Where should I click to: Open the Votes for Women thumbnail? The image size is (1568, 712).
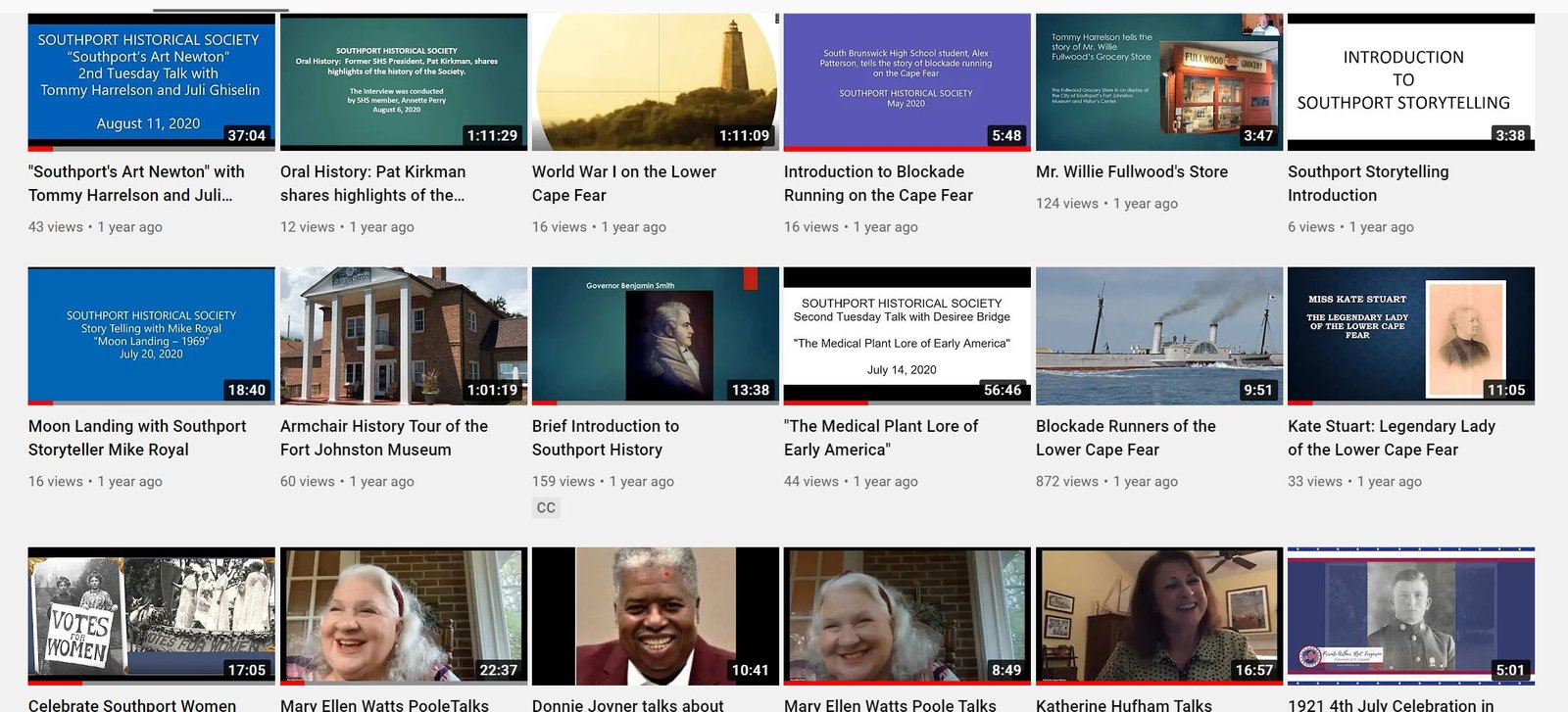point(151,615)
